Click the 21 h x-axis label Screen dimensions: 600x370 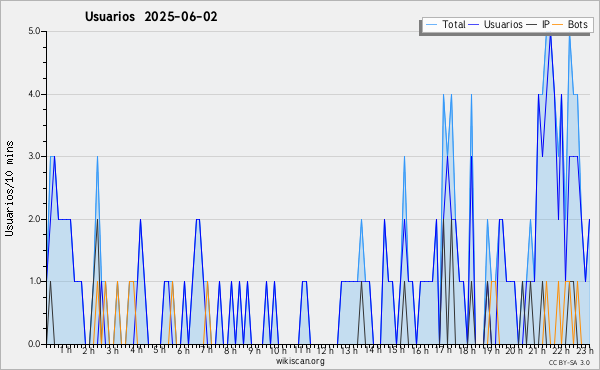[538, 350]
